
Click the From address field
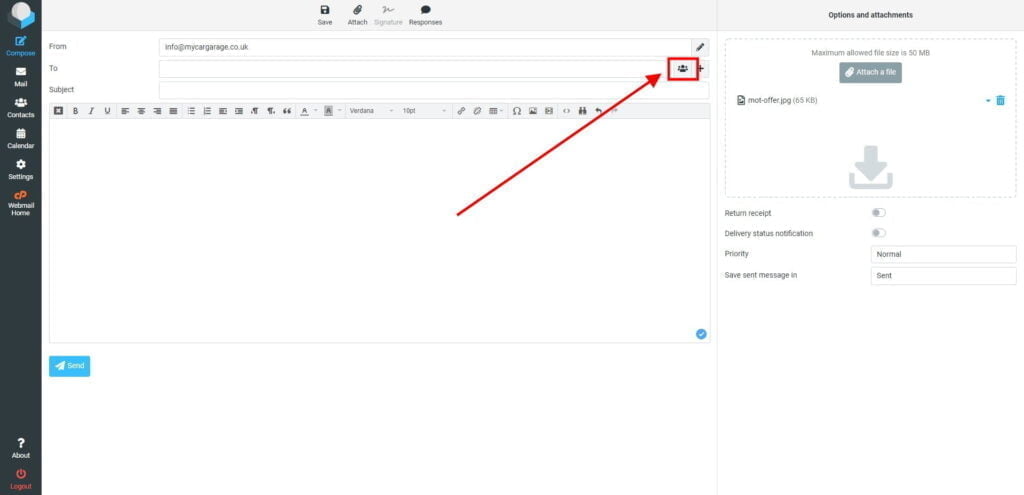[425, 47]
